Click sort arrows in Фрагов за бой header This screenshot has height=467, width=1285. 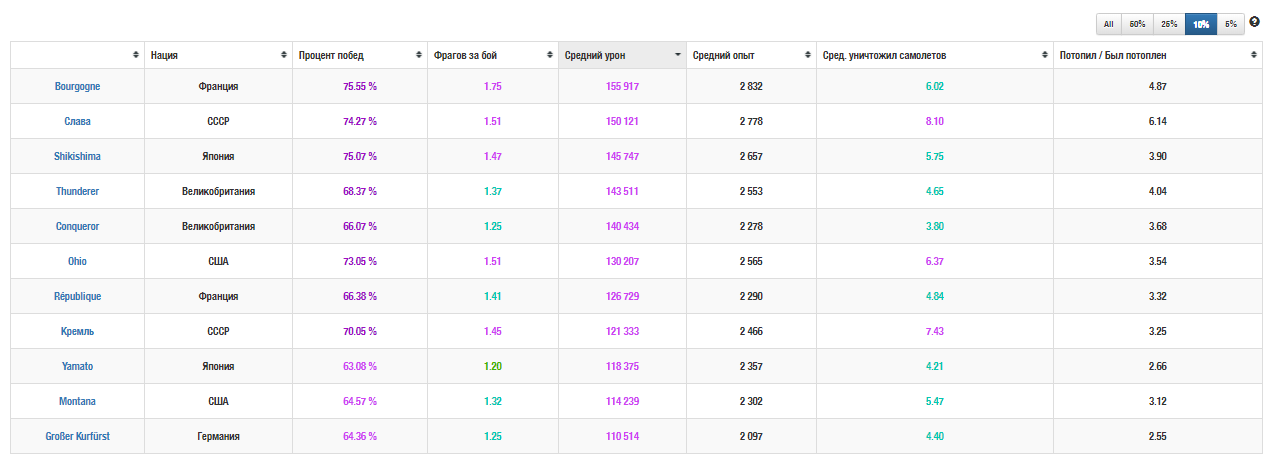point(550,55)
